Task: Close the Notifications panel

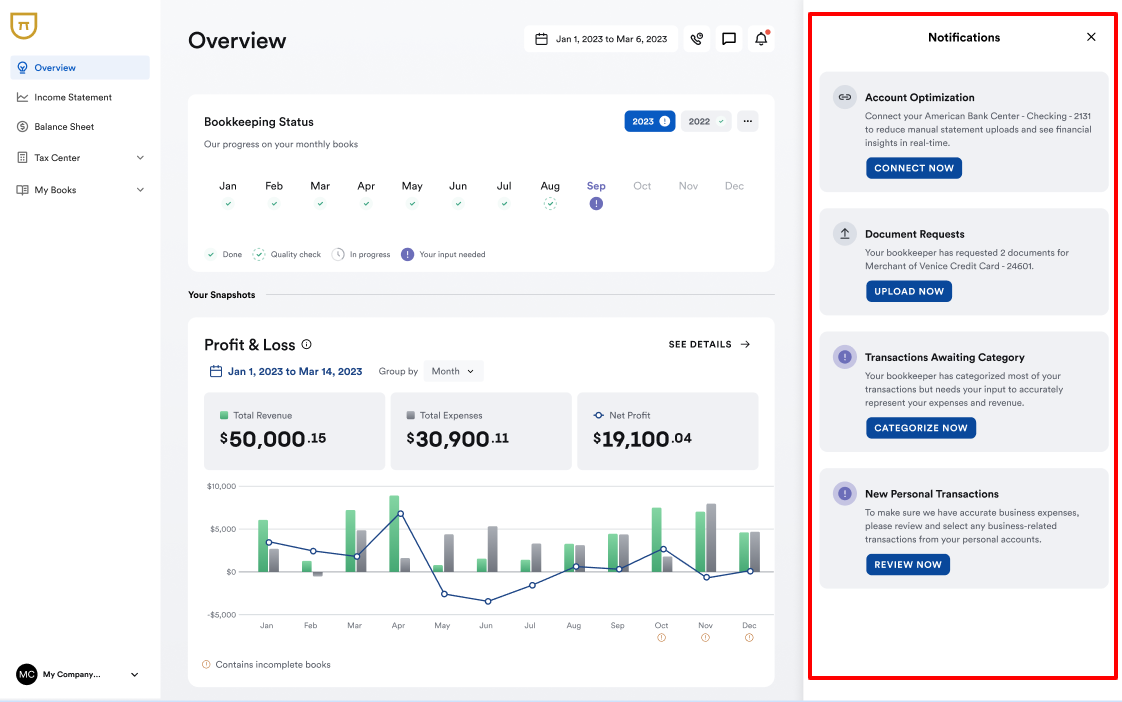Action: point(1091,37)
